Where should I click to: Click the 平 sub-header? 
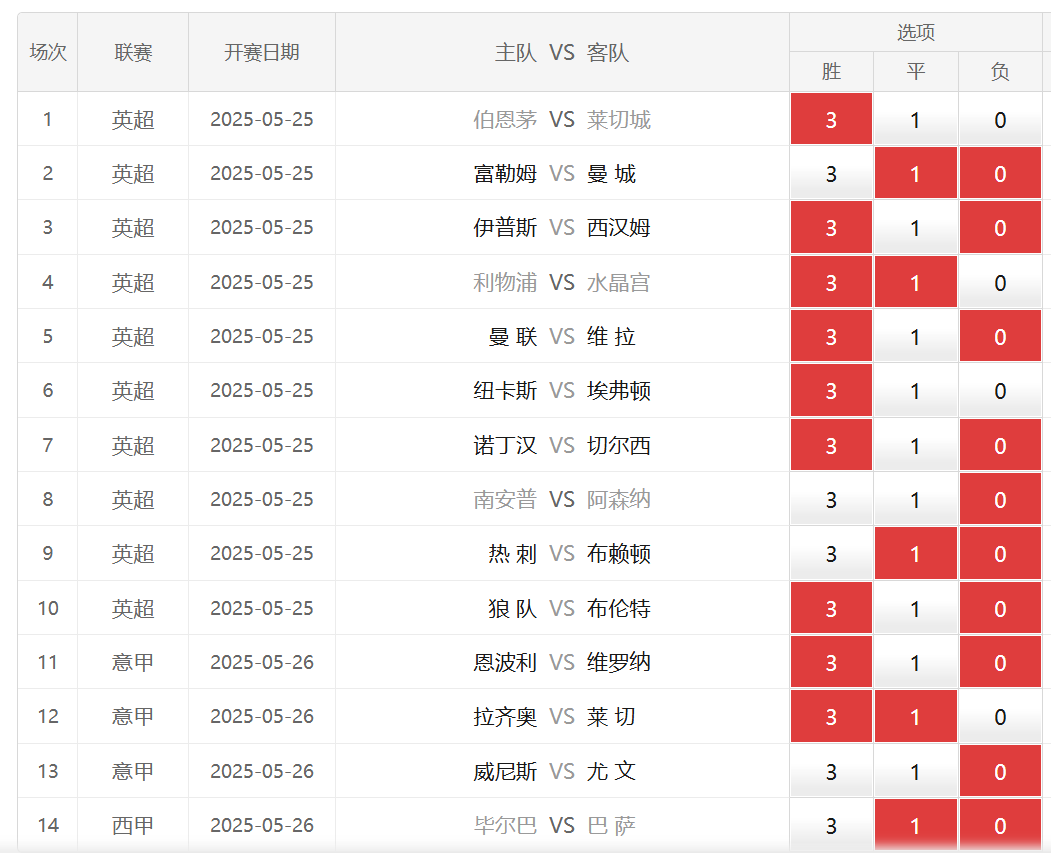(916, 71)
